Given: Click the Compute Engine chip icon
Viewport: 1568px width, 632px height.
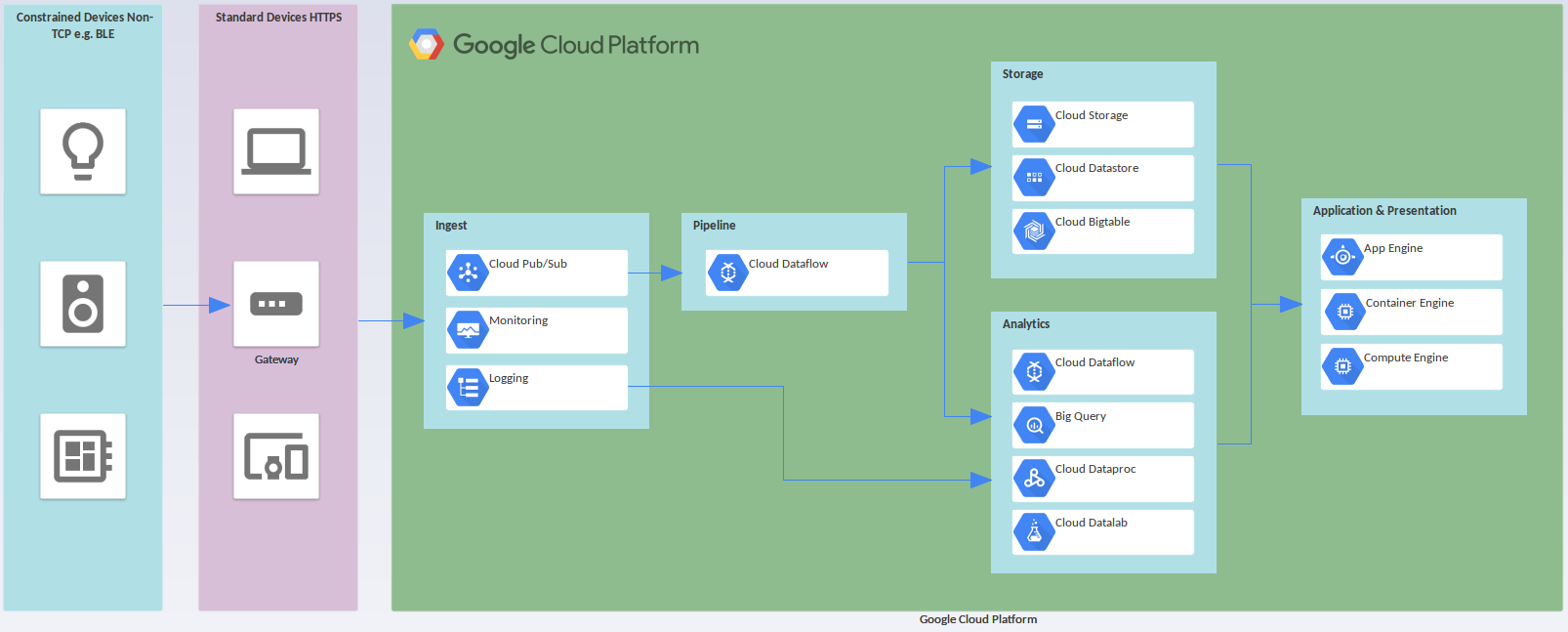Looking at the screenshot, I should 1342,367.
